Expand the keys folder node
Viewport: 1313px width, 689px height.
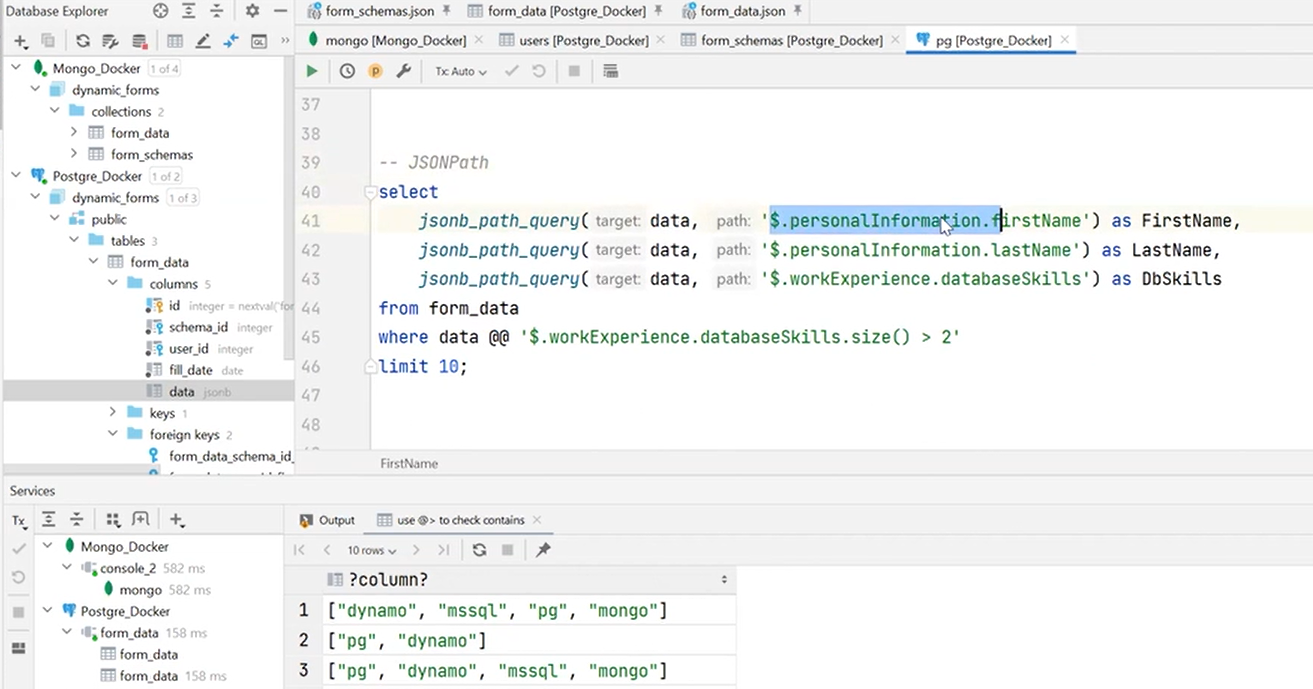113,413
